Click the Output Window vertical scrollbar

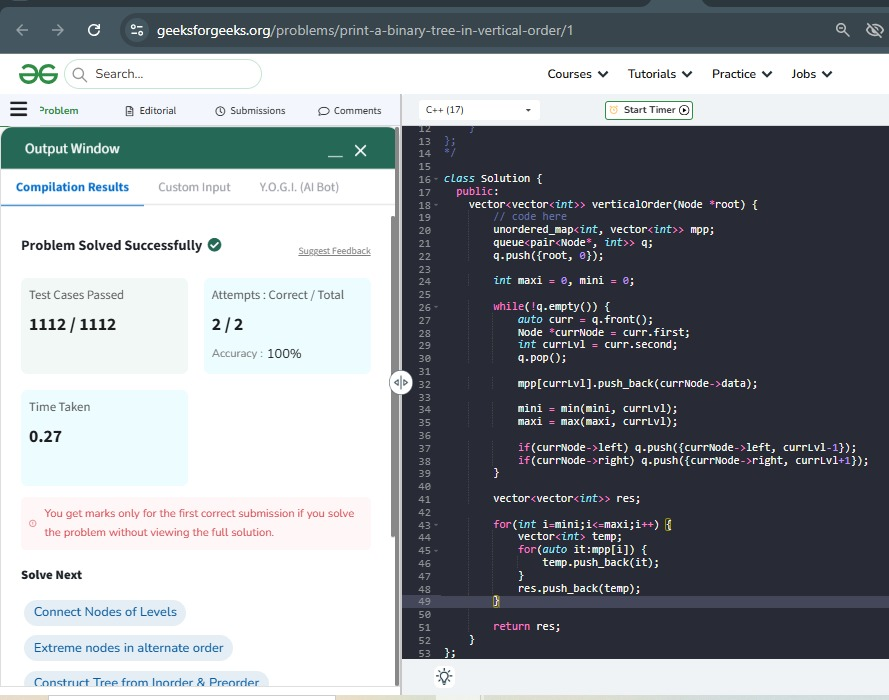click(x=394, y=374)
